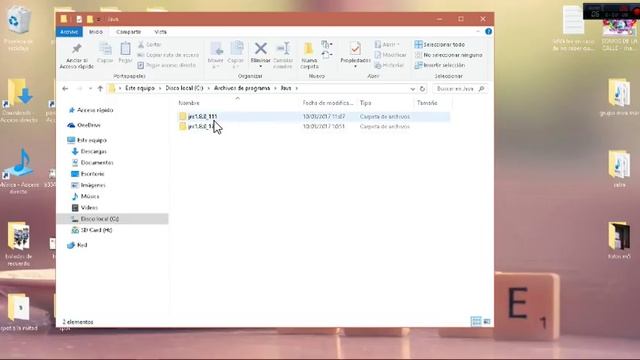This screenshot has width=640, height=360.
Task: Refresh the Java folder view
Action: [x=422, y=89]
